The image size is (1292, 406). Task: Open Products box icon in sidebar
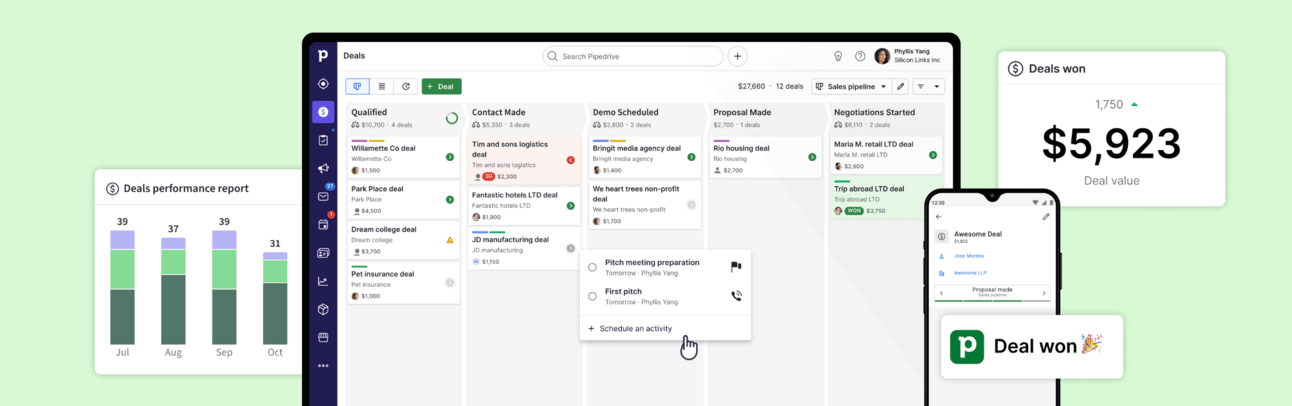(323, 309)
